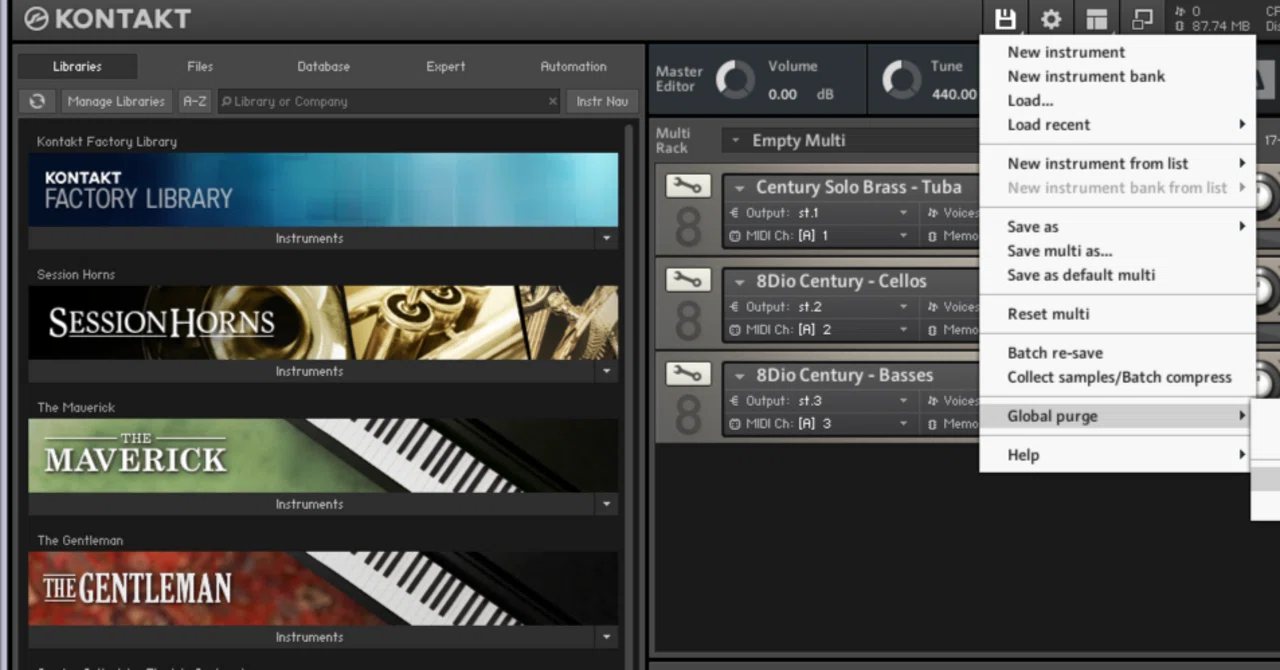Toggle Instr Nav pane
Viewport: 1280px width, 670px height.
point(602,101)
